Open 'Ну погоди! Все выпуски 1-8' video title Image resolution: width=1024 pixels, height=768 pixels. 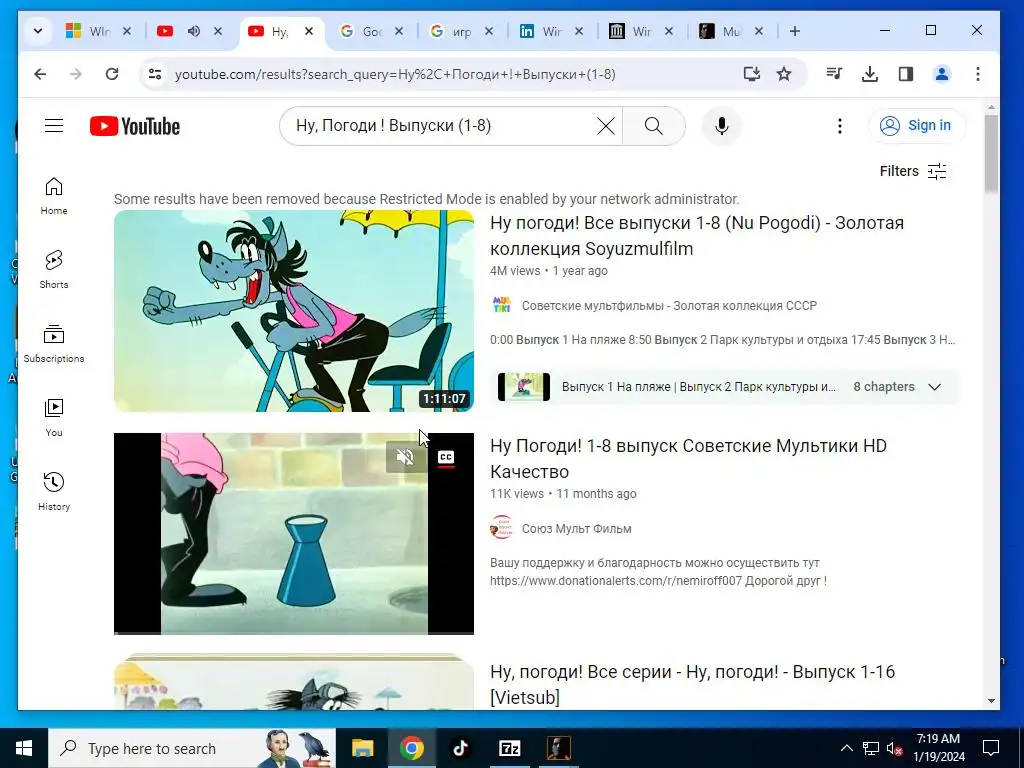click(697, 236)
